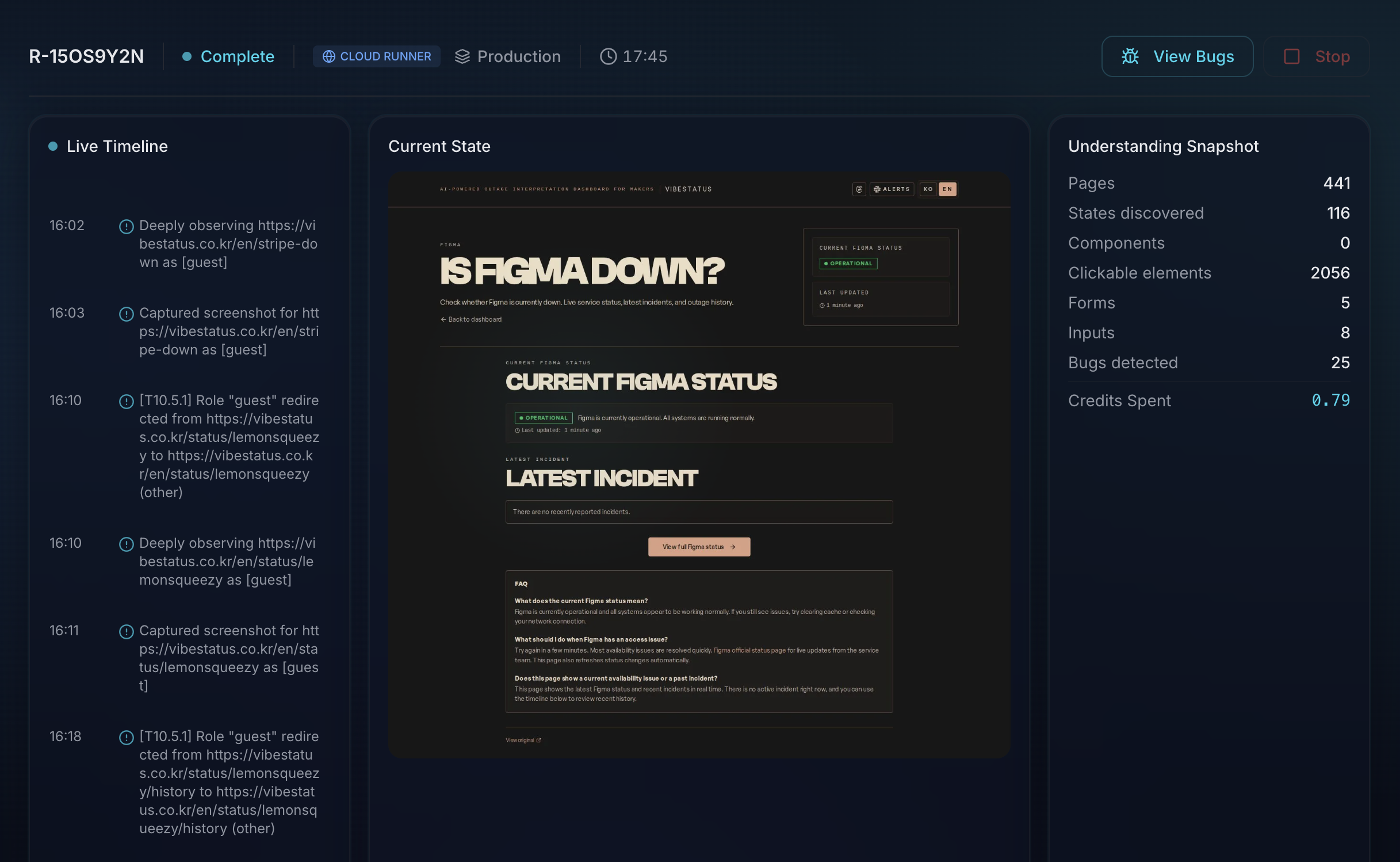1400x862 pixels.
Task: Open the Figma official status page link
Action: (x=749, y=650)
